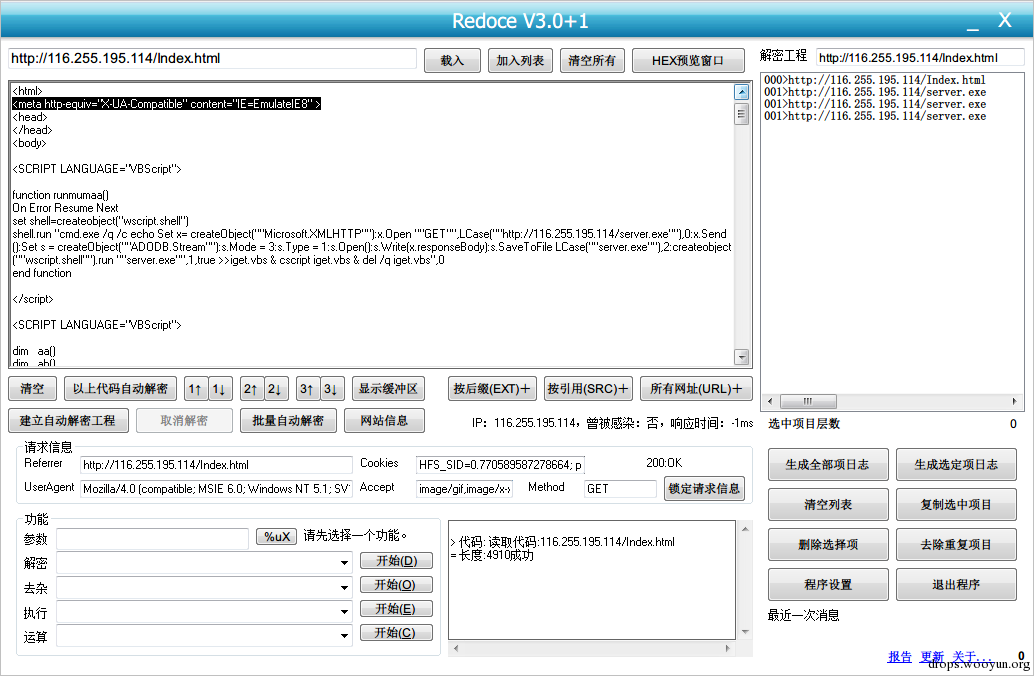The width and height of the screenshot is (1034, 676).
Task: Click code editor scroll up arrow
Action: point(741,92)
